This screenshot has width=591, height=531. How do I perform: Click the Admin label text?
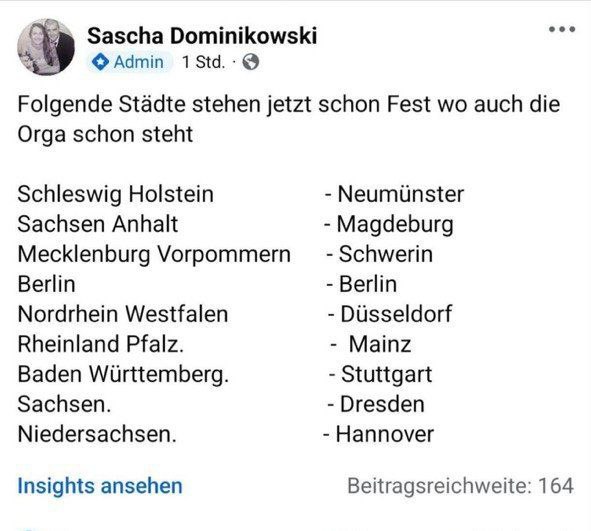coord(139,62)
